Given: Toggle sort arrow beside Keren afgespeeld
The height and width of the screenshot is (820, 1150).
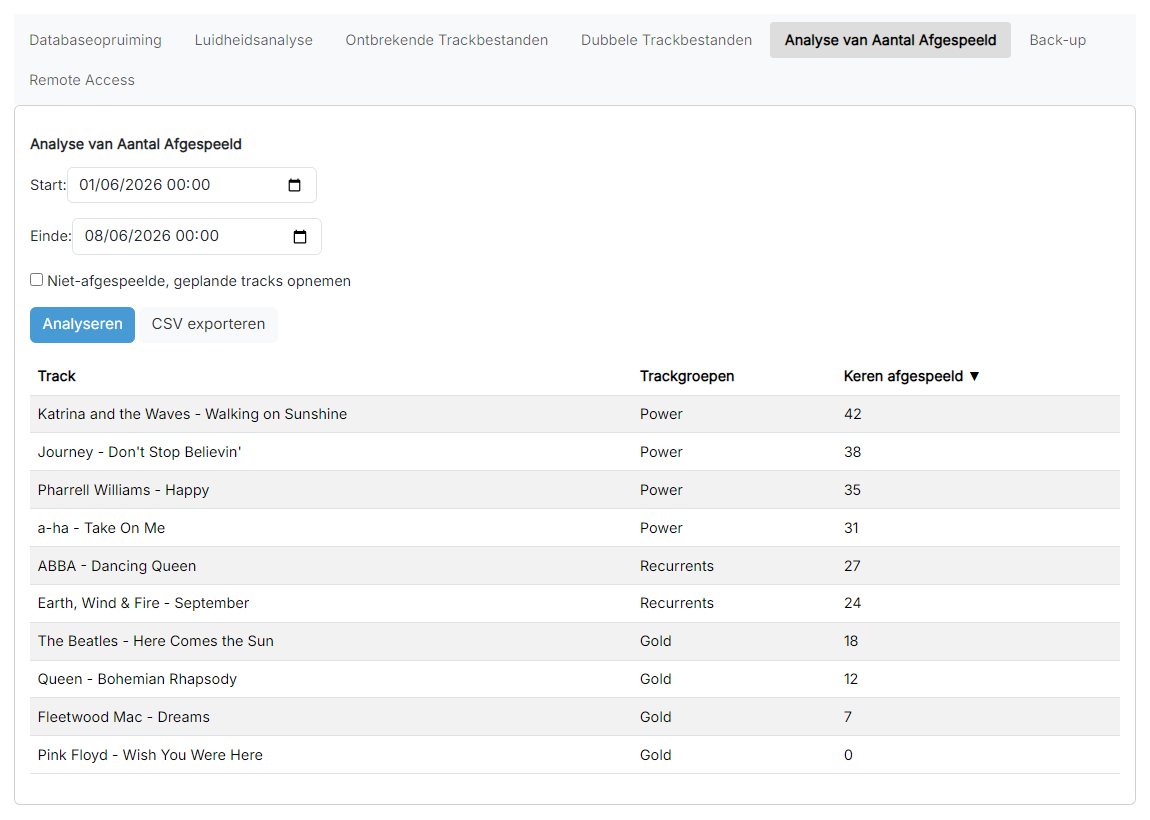Looking at the screenshot, I should point(974,376).
